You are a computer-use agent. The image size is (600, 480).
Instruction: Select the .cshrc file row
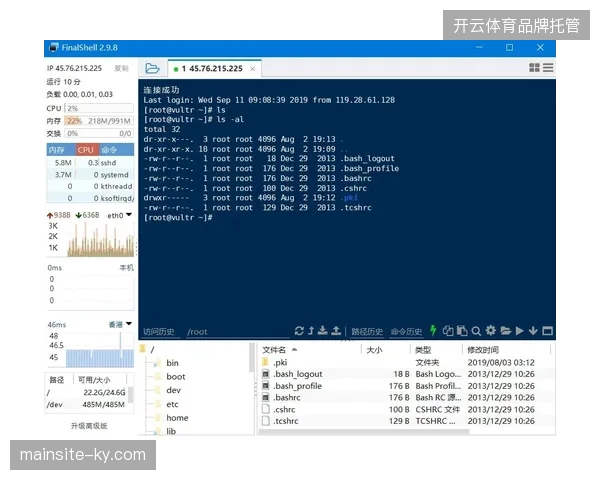coord(406,410)
